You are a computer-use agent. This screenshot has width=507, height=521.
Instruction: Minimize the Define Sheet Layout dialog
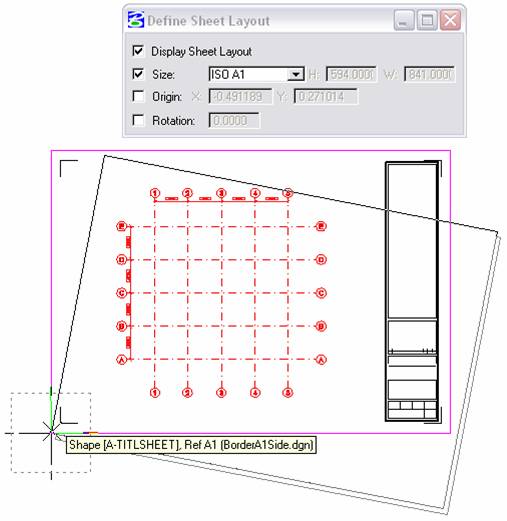(404, 20)
